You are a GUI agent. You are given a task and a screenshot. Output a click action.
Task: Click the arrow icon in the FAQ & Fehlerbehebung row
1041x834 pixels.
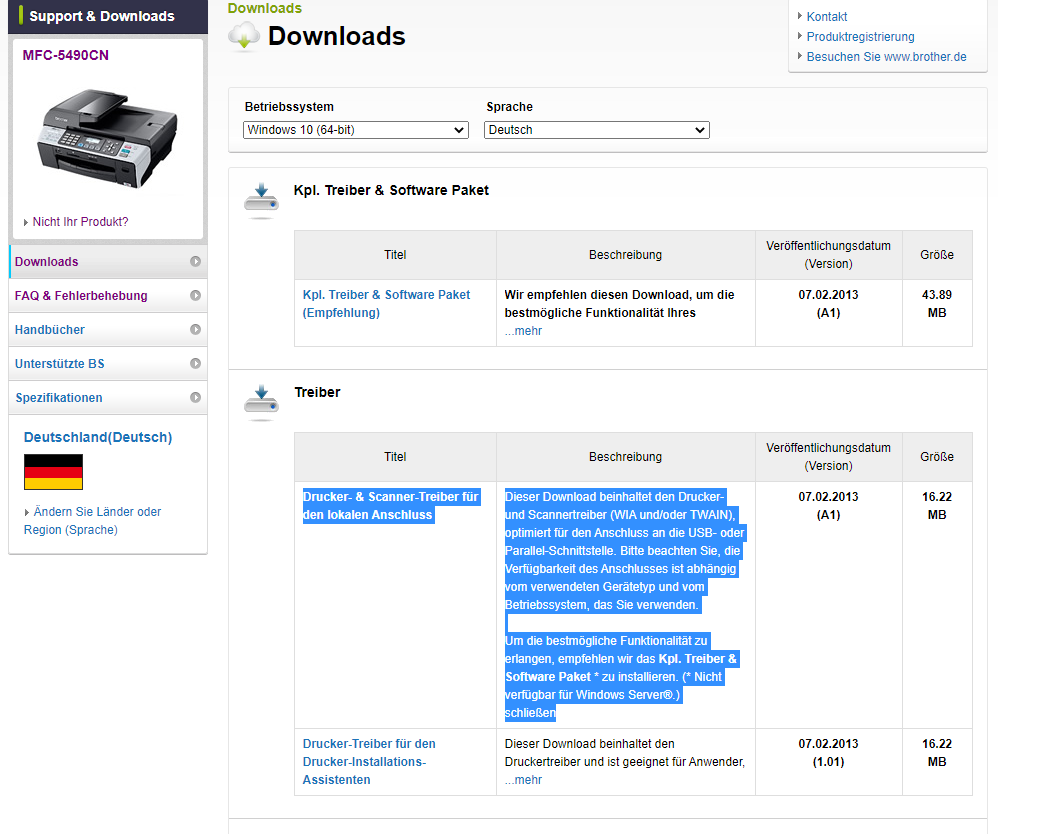195,295
